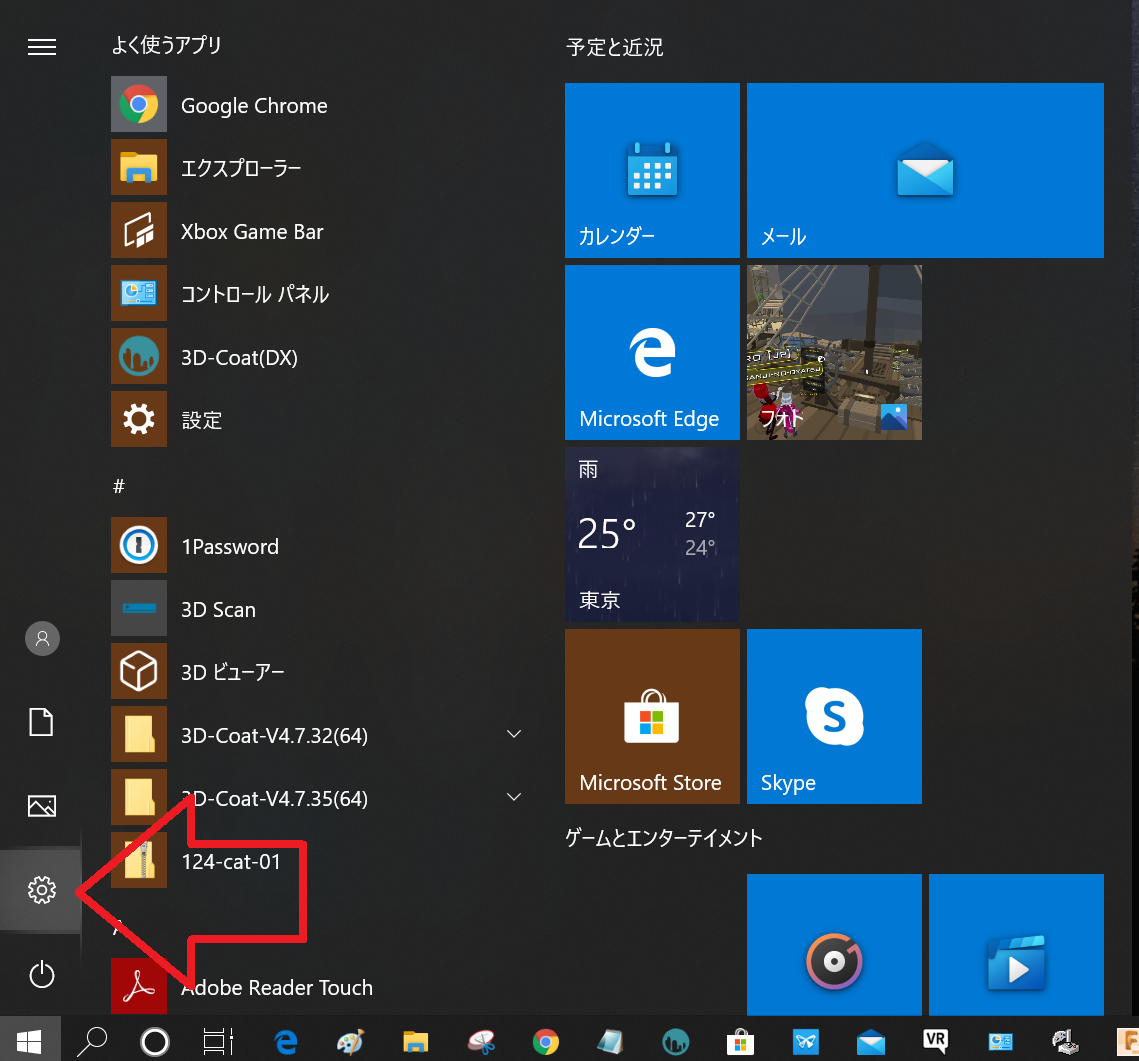Open Edge from the taskbar
1139x1061 pixels.
(x=285, y=1043)
